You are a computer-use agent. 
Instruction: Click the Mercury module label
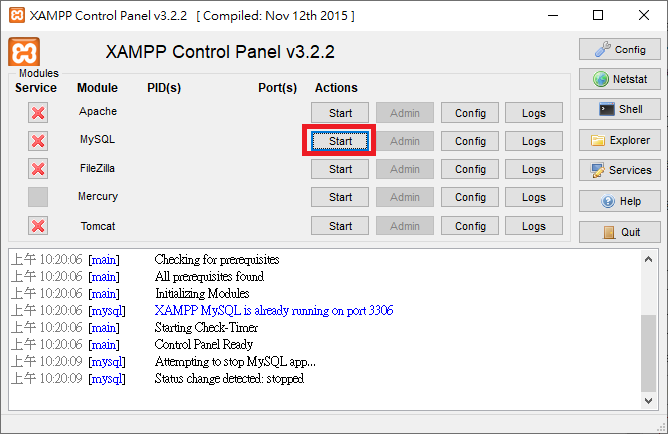[x=98, y=196]
